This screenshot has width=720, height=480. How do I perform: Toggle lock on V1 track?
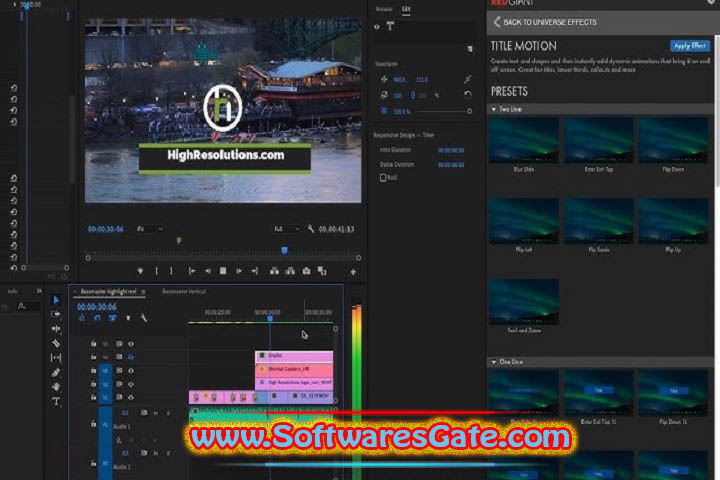pyautogui.click(x=93, y=397)
